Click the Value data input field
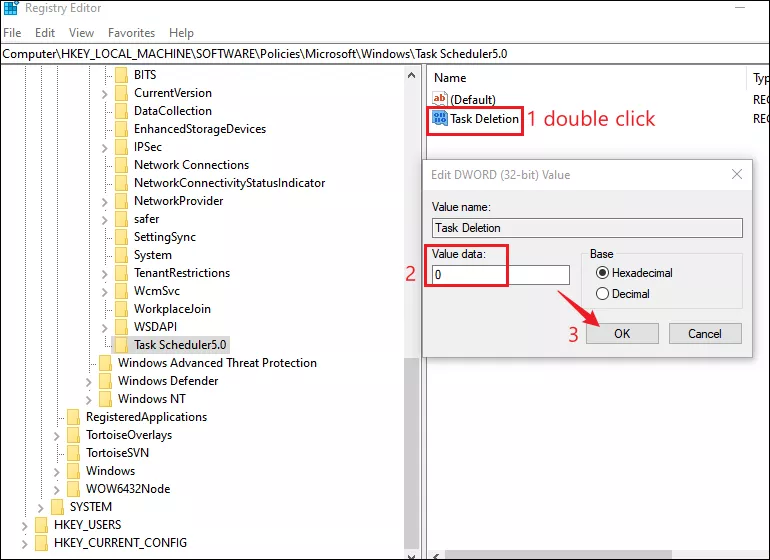Viewport: 770px width, 560px height. (501, 275)
